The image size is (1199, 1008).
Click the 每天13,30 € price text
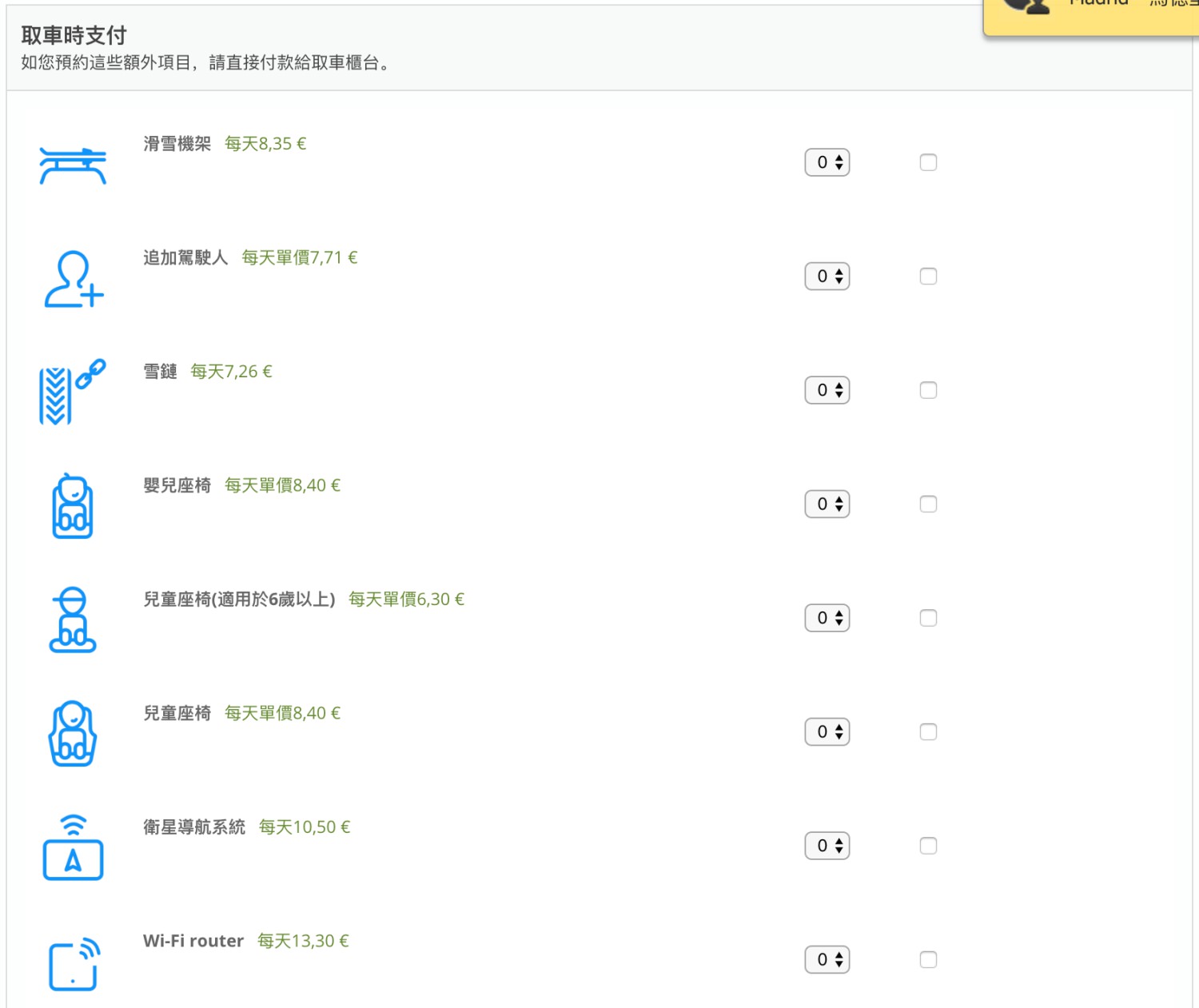click(303, 941)
